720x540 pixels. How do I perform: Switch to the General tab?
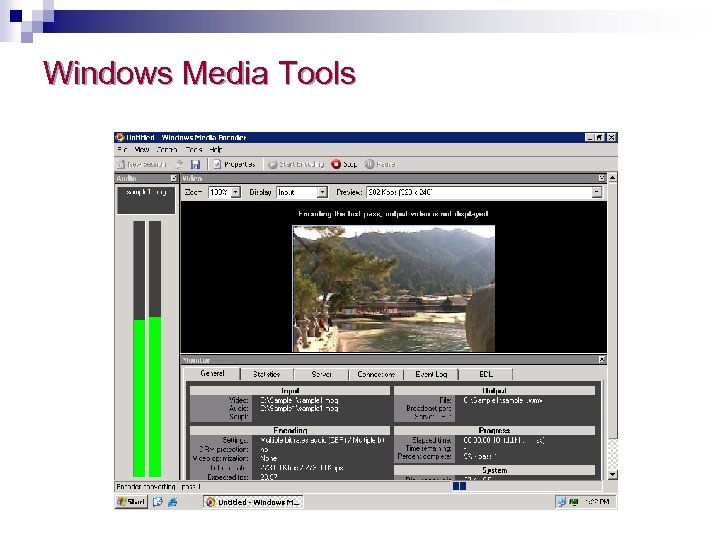[212, 374]
